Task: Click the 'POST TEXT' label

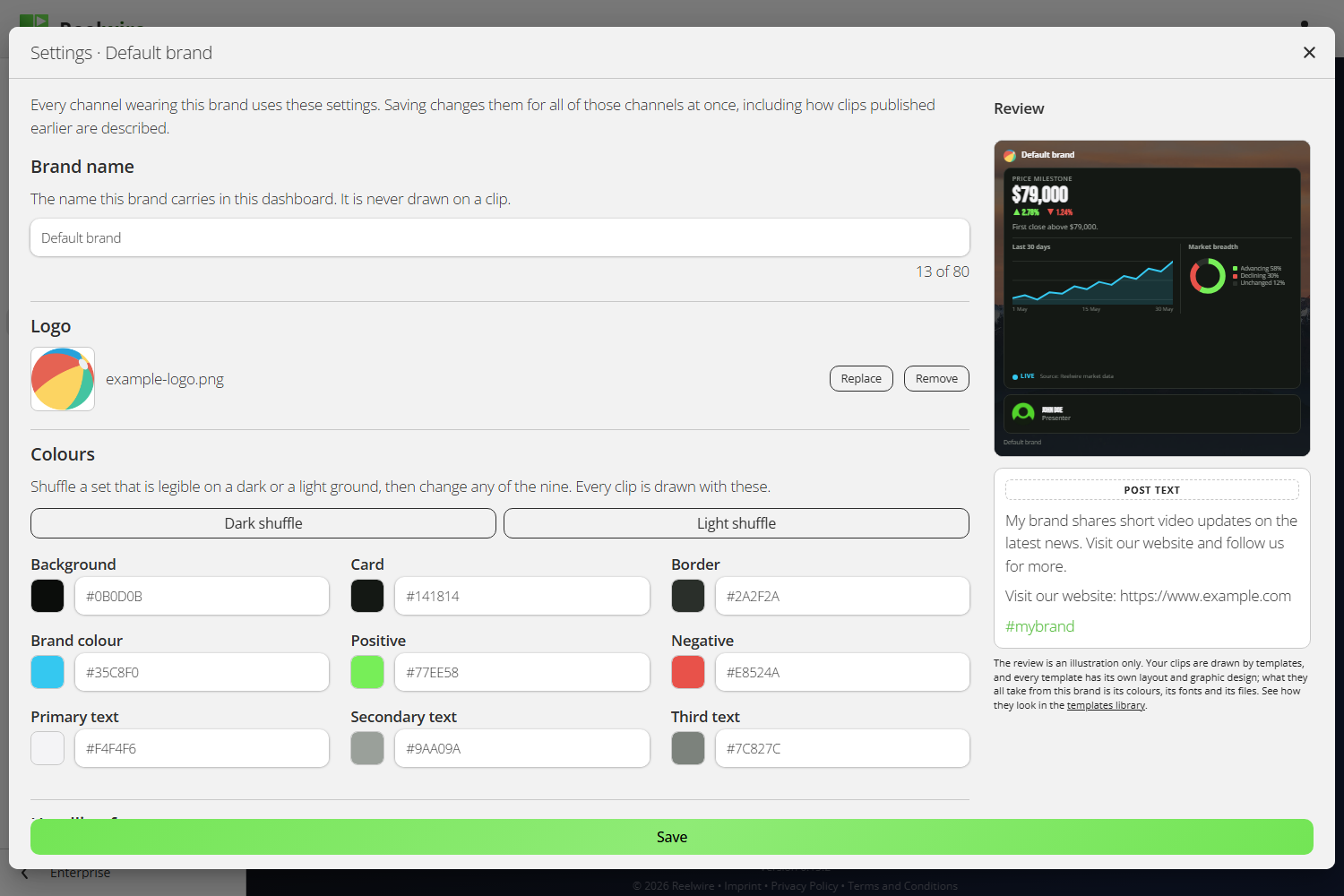Action: pyautogui.click(x=1152, y=490)
